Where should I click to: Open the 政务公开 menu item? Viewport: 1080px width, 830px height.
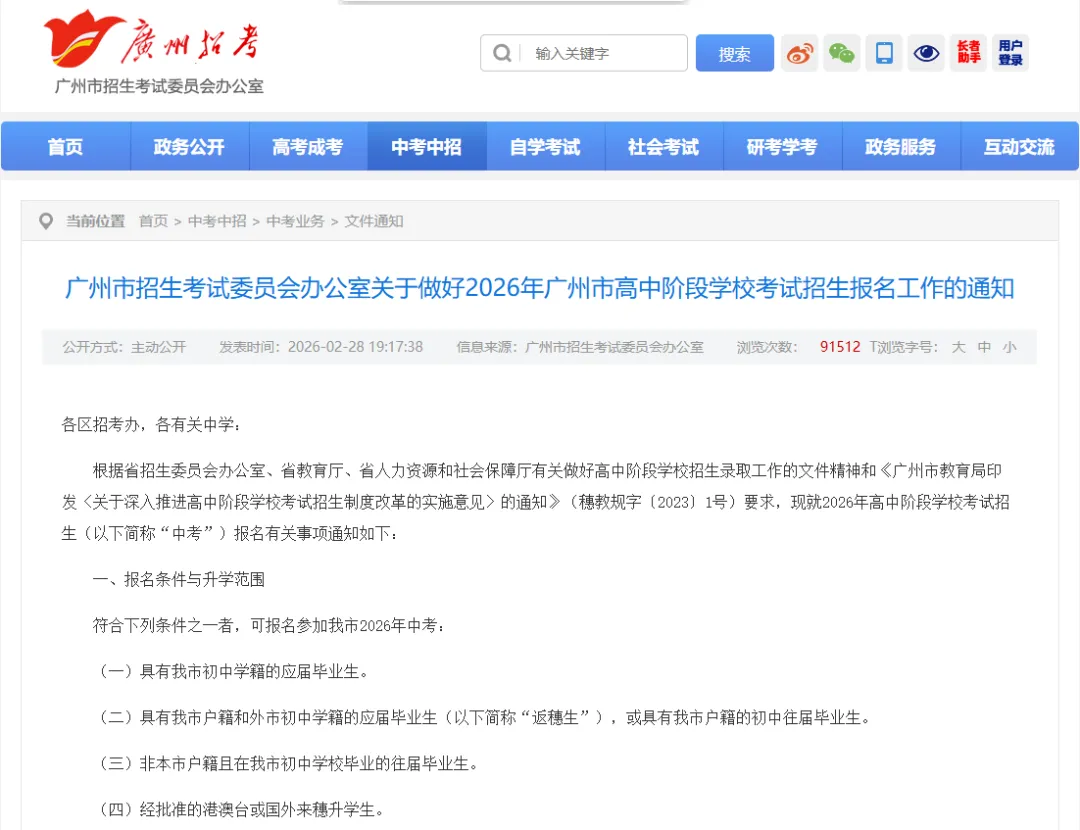pos(190,146)
